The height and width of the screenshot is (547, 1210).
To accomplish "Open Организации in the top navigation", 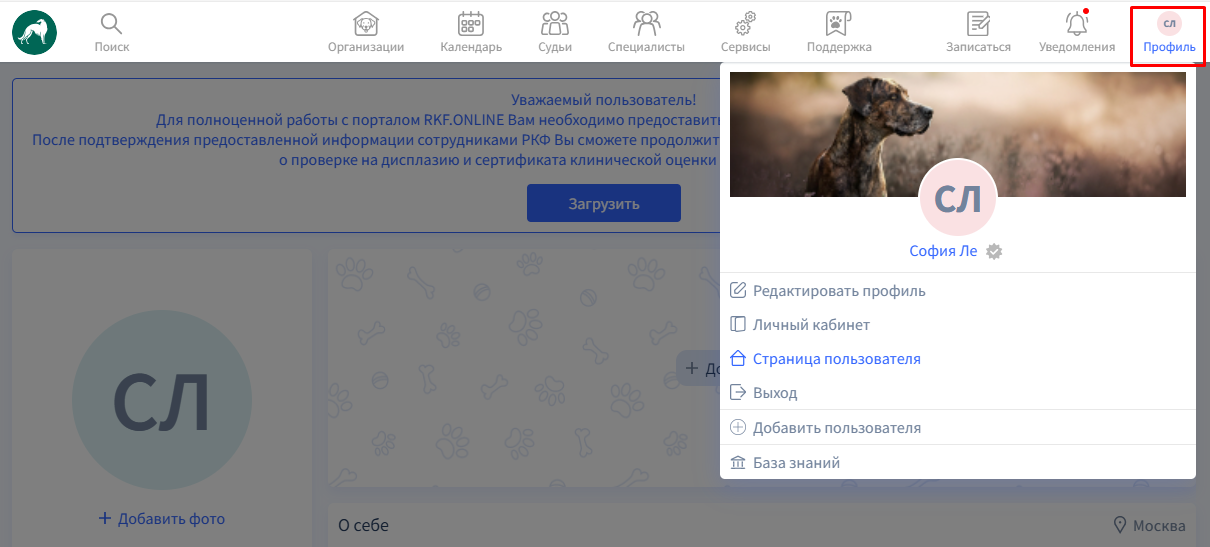I will pyautogui.click(x=366, y=32).
